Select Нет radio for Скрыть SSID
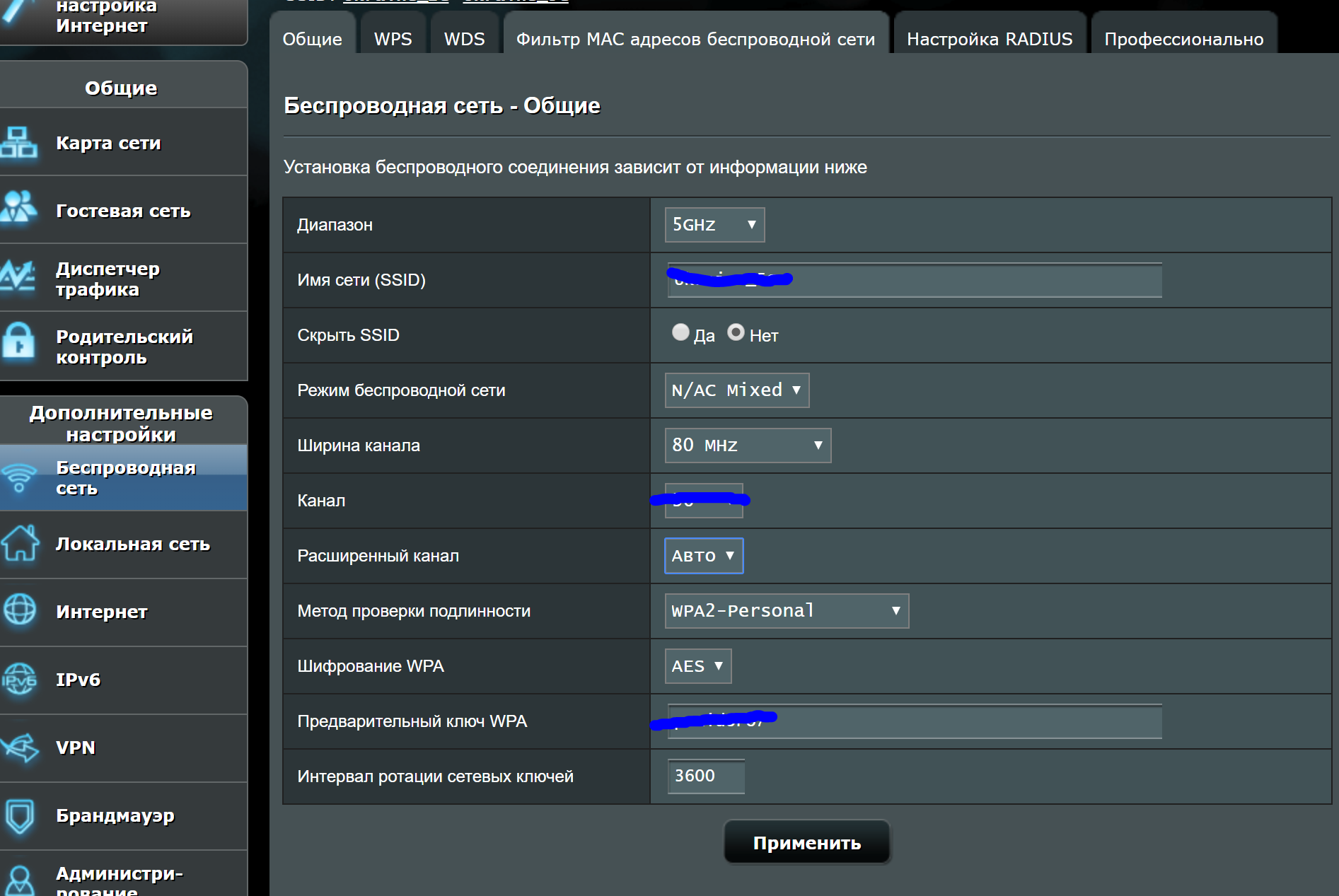The width and height of the screenshot is (1339, 896). point(736,332)
